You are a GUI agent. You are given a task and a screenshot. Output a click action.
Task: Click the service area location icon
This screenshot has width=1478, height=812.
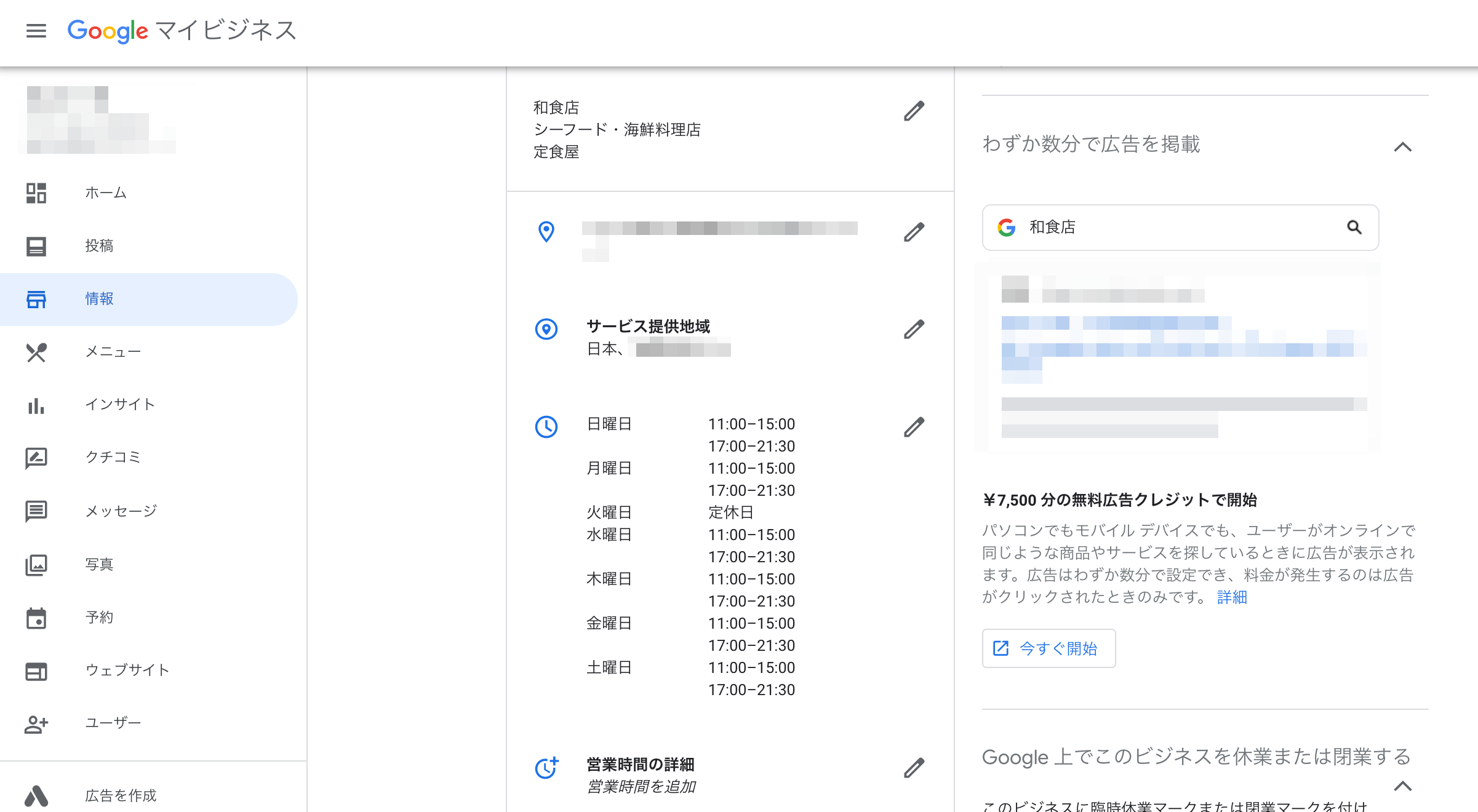point(546,329)
